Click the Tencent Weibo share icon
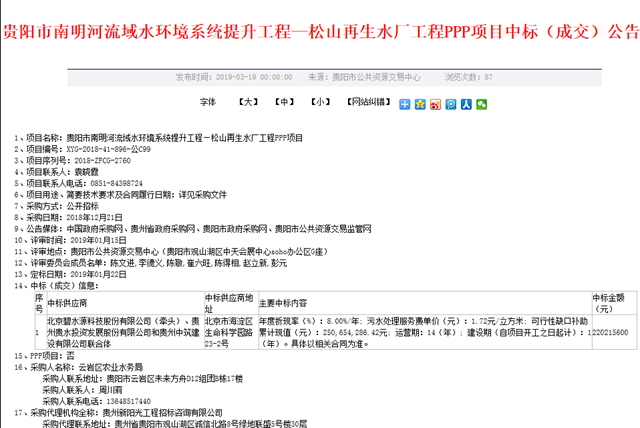 pos(451,103)
